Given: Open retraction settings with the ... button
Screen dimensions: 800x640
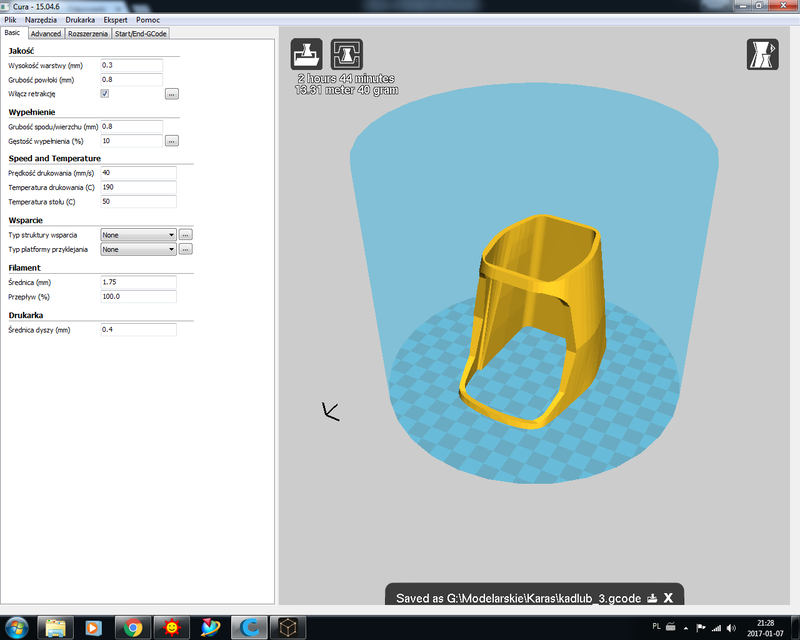Looking at the screenshot, I should tap(172, 93).
